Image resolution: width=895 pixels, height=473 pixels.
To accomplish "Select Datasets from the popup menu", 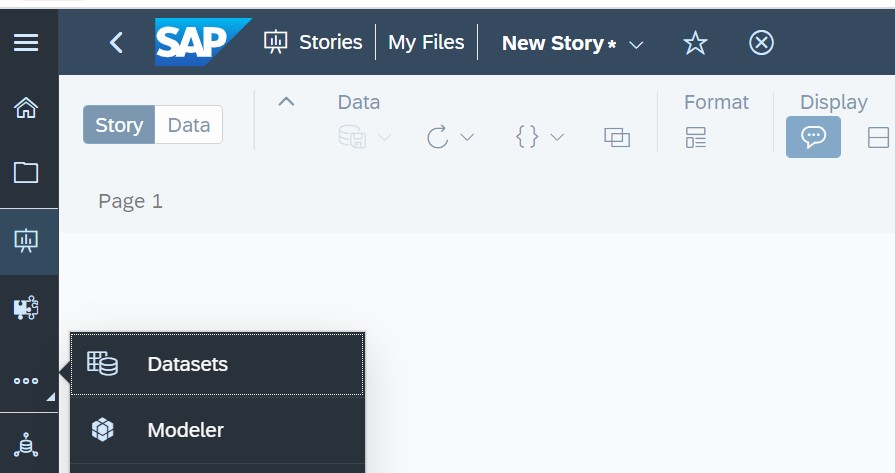I will (217, 364).
